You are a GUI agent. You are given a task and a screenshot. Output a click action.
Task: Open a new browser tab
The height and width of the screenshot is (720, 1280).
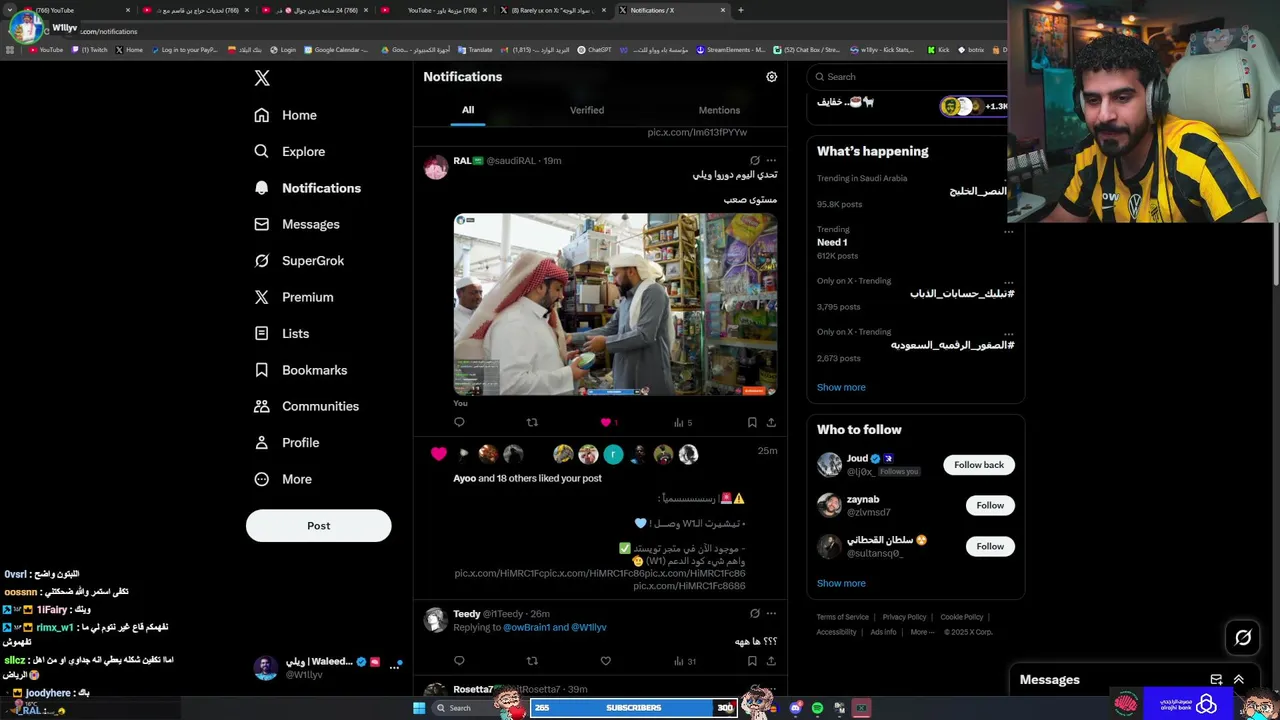(740, 10)
